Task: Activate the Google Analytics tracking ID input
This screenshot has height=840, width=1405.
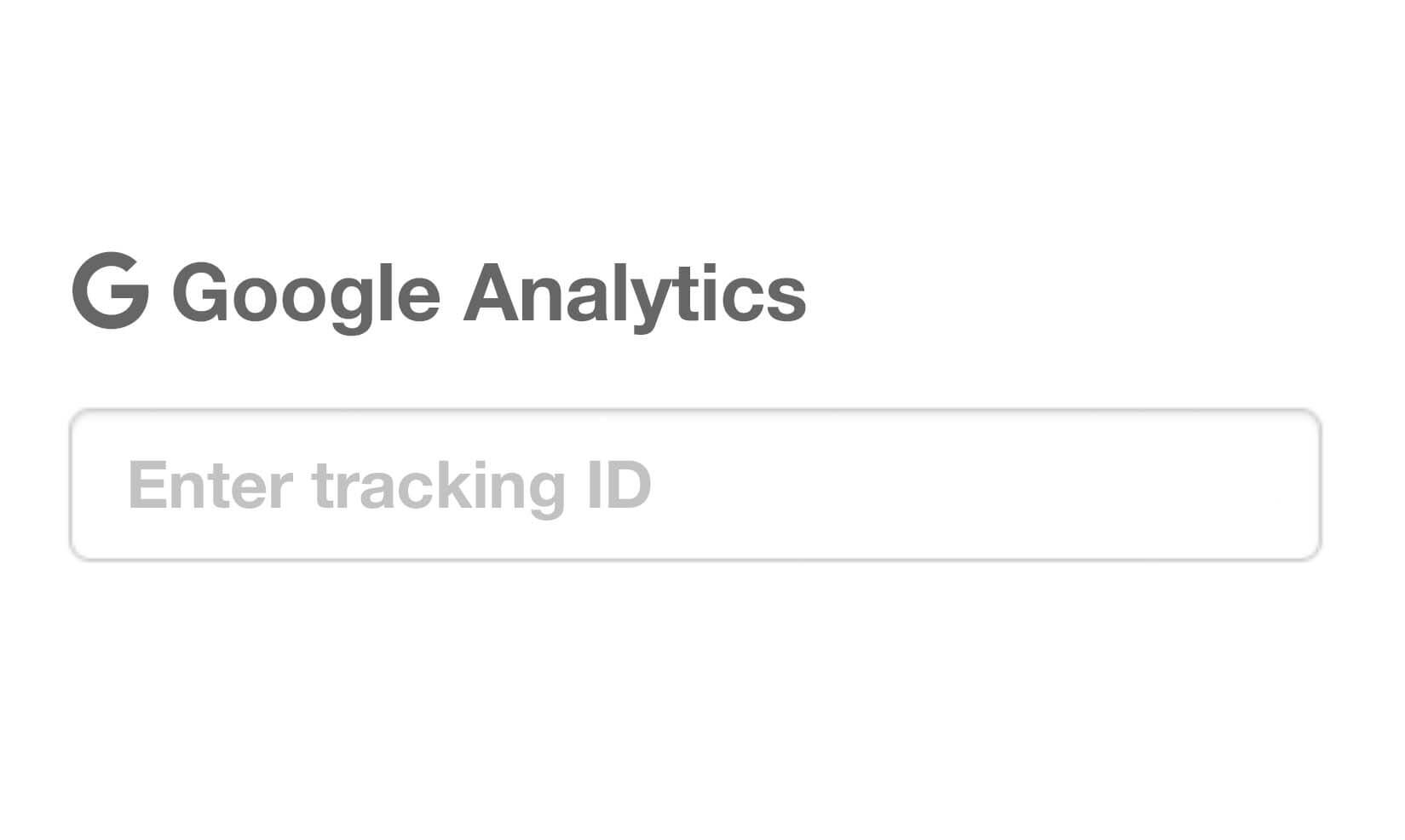Action: click(x=695, y=485)
